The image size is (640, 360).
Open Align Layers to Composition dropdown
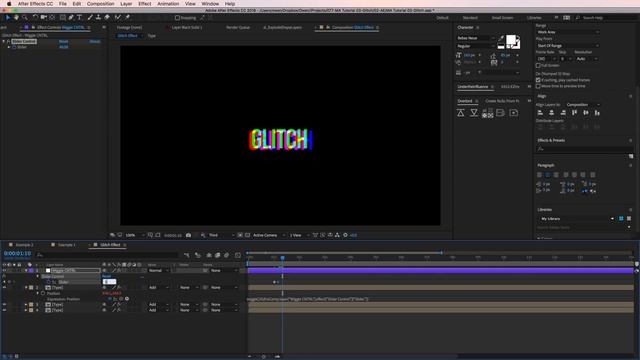(x=582, y=105)
